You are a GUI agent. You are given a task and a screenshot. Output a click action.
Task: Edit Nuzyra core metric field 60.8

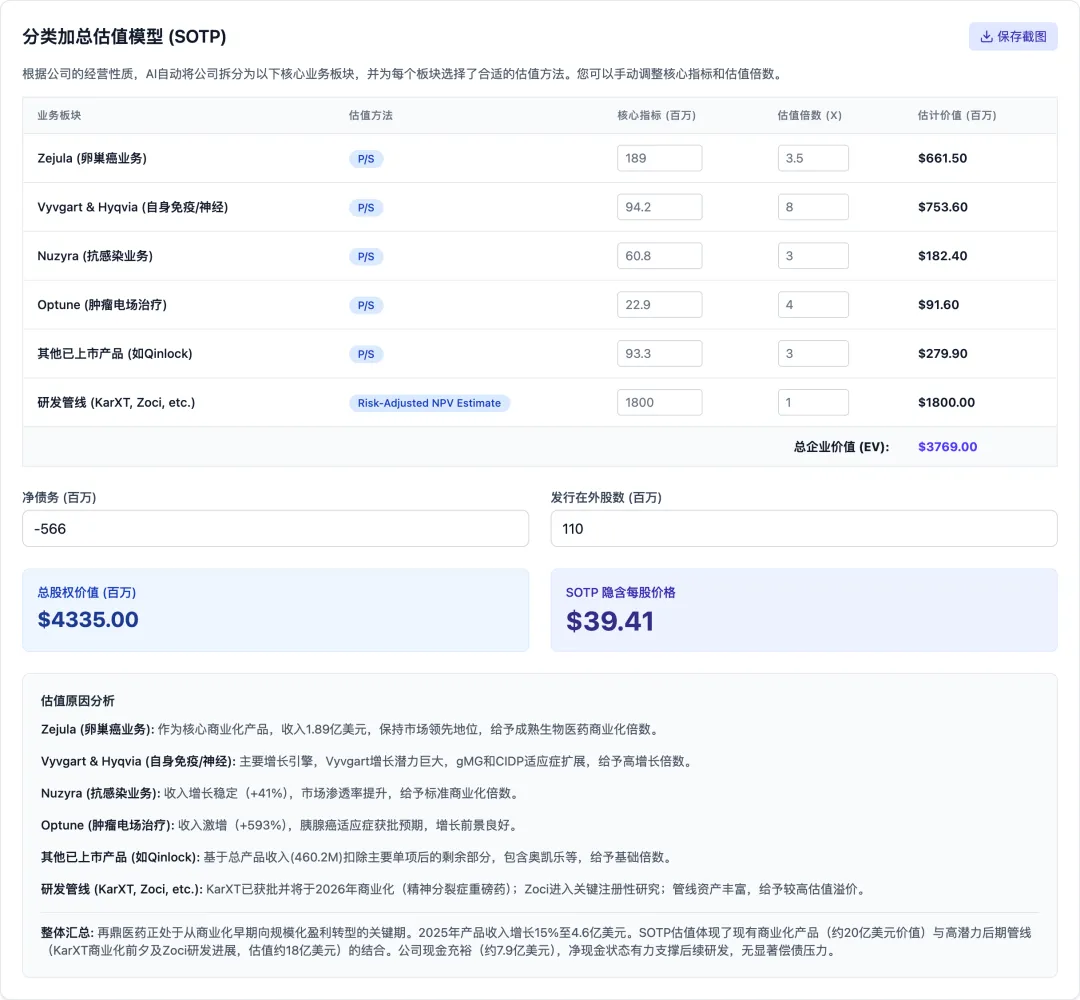(659, 256)
